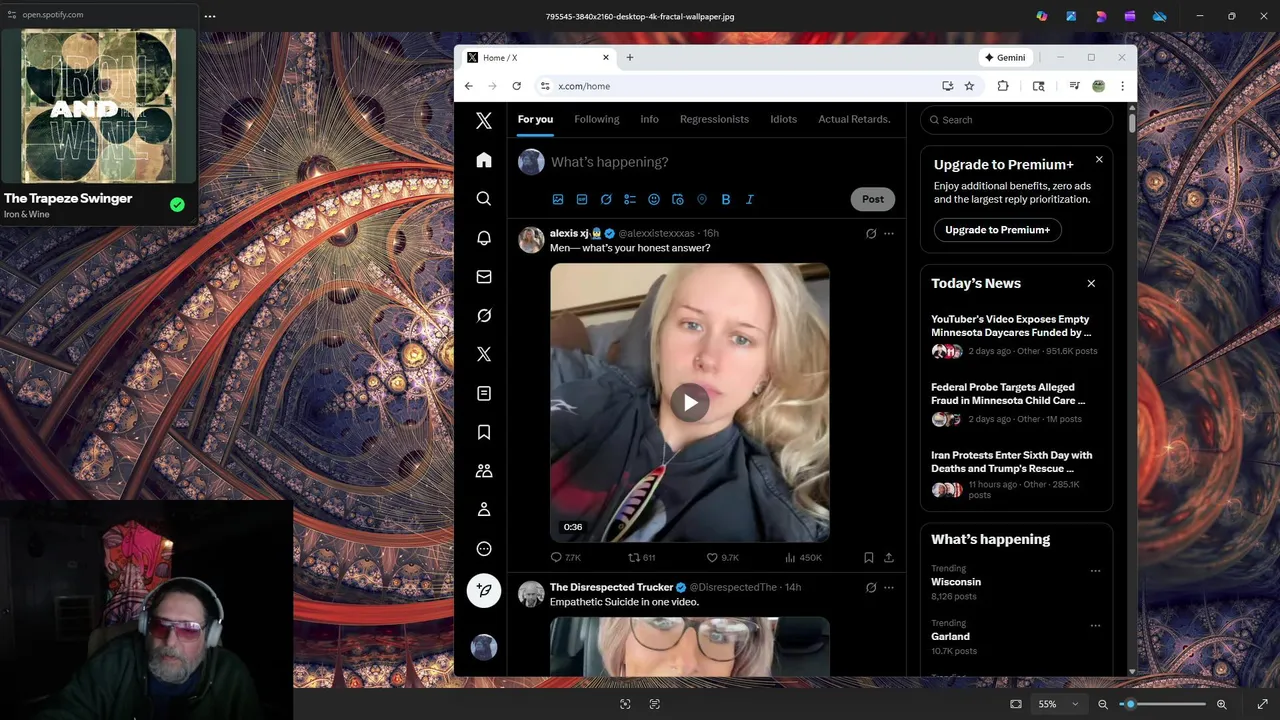Zoom out with magnifier minus in Photos
This screenshot has width=1280, height=720.
pos(1103,704)
